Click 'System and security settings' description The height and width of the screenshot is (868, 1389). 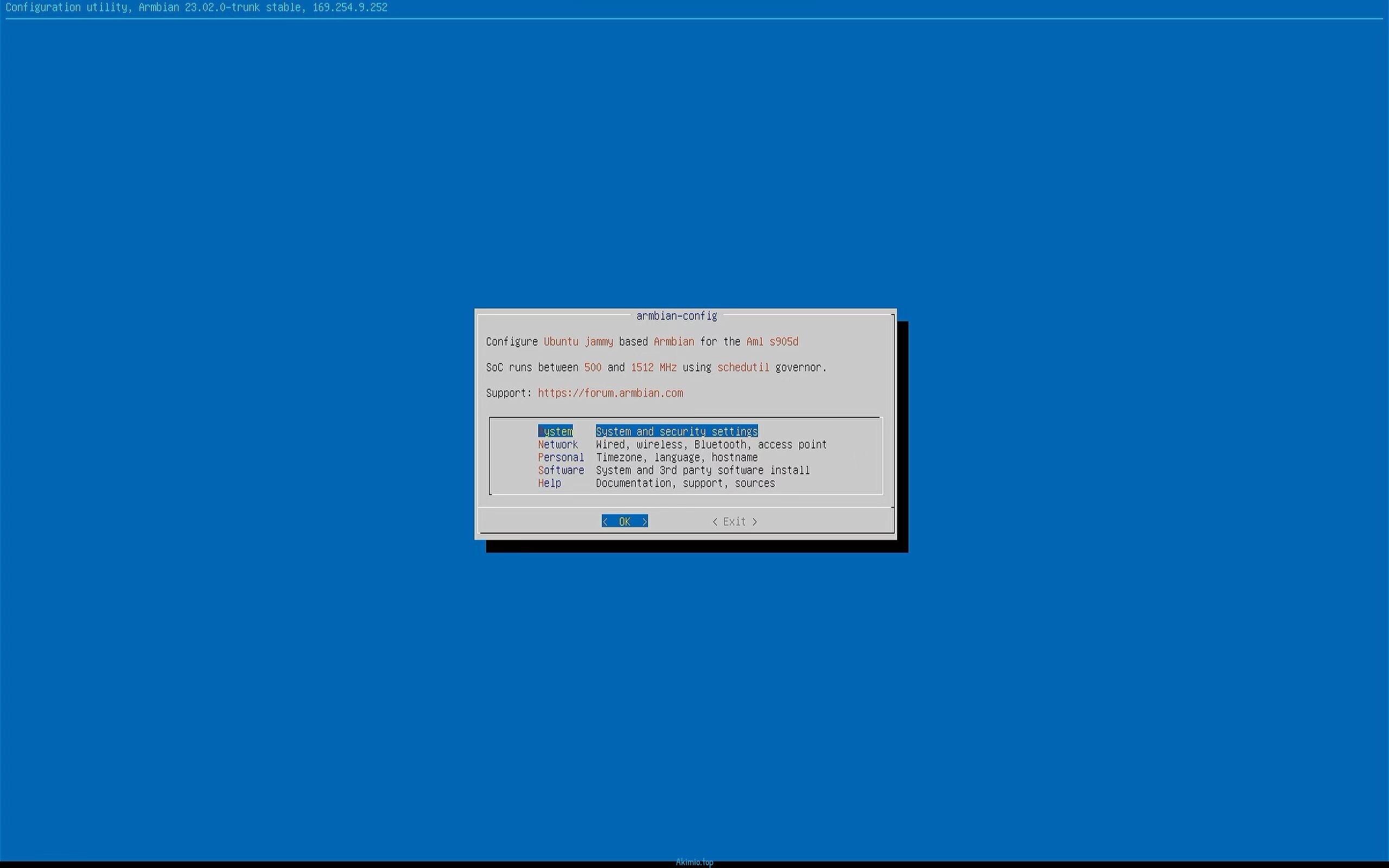[677, 431]
